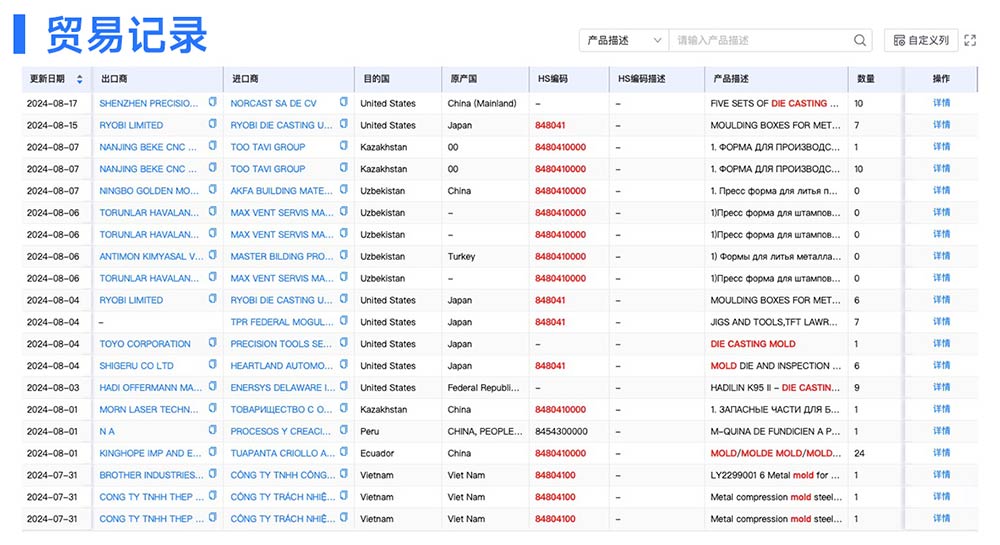
Task: Copy icon next to BROTHER INDUSTRIES...
Action: (212, 474)
